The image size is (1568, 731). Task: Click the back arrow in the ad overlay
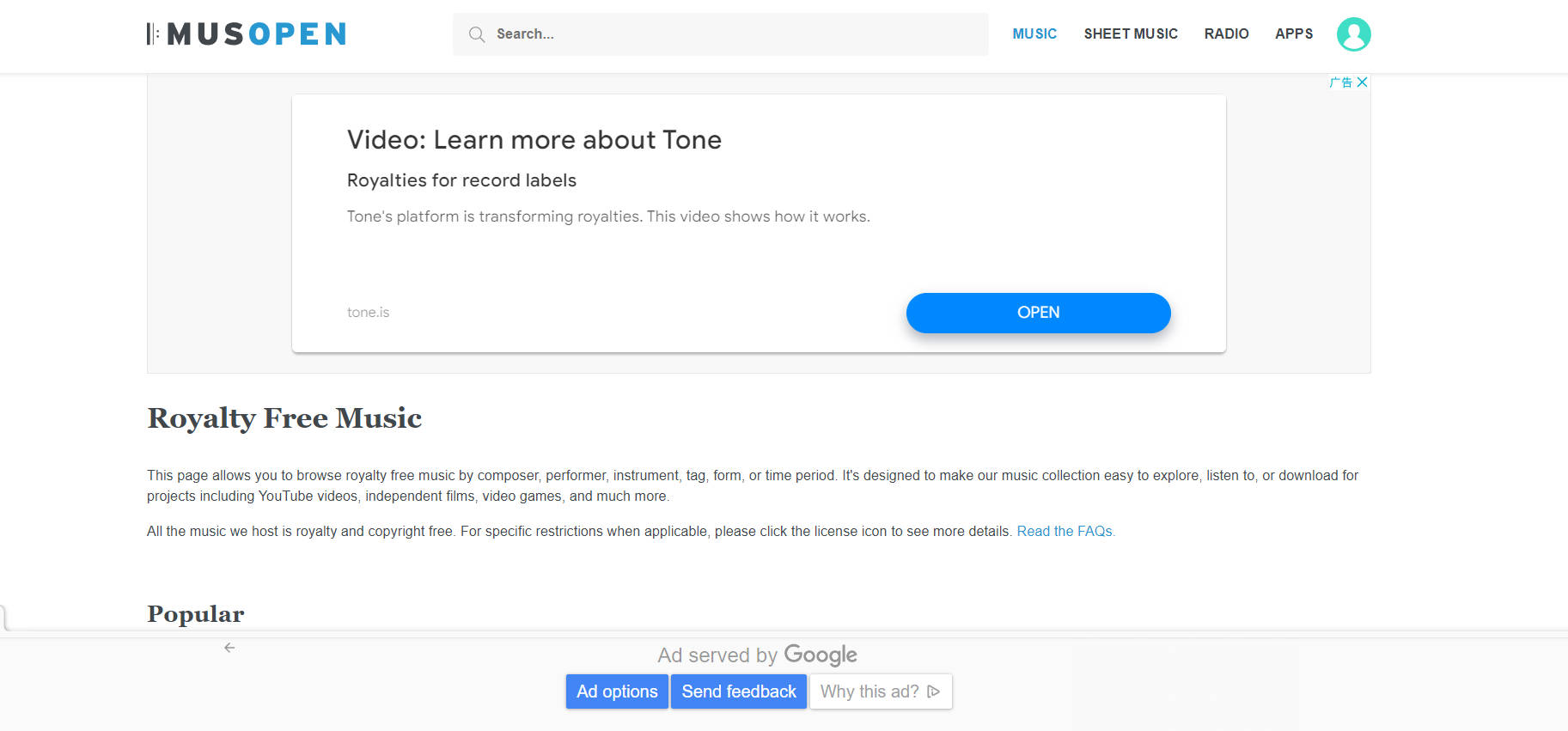click(x=229, y=648)
